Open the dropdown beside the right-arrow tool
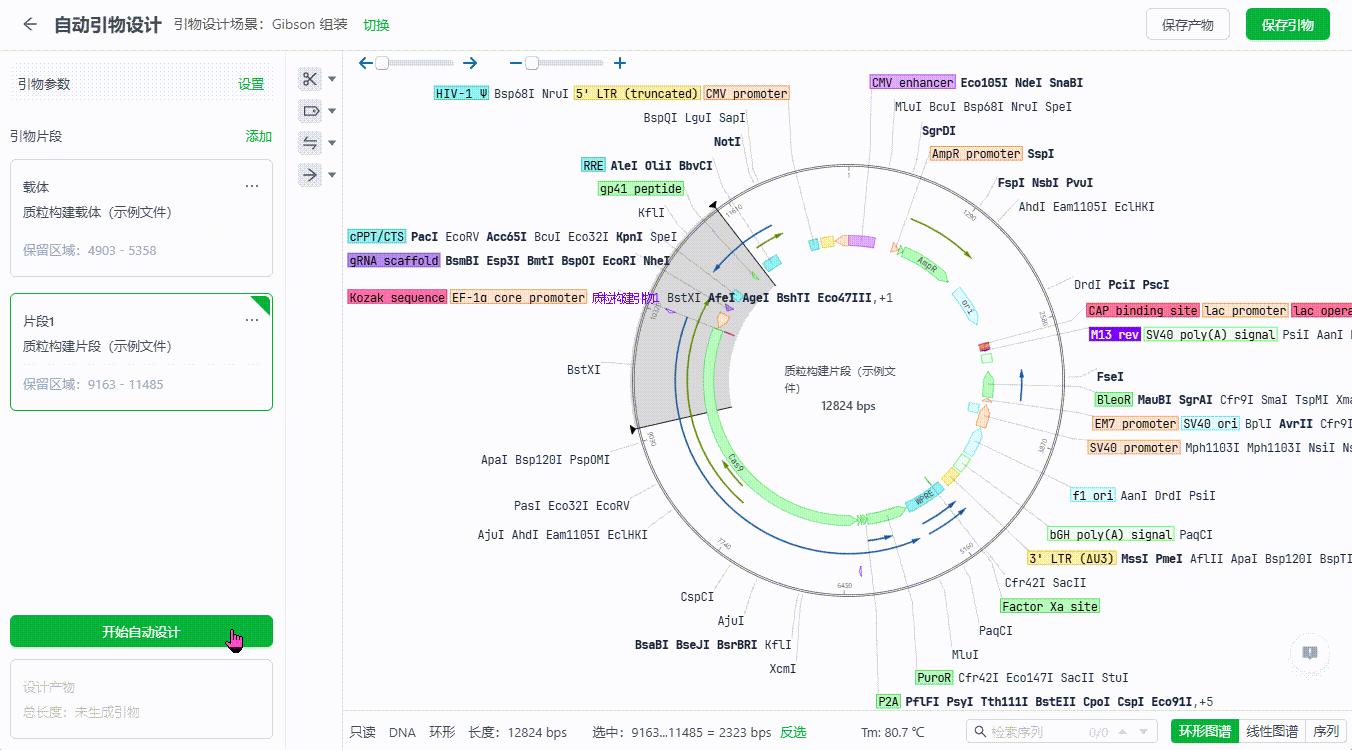Viewport: 1352px width, 750px height. click(x=333, y=175)
